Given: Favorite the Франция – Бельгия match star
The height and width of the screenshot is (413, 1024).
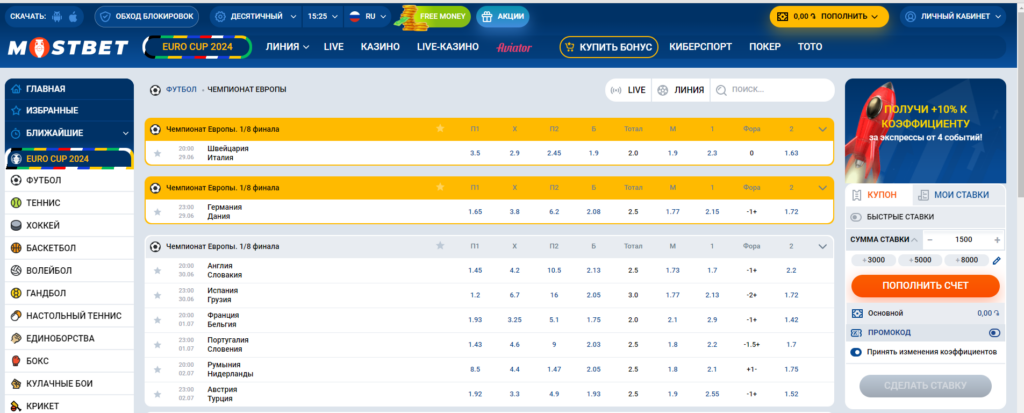Looking at the screenshot, I should pyautogui.click(x=157, y=320).
